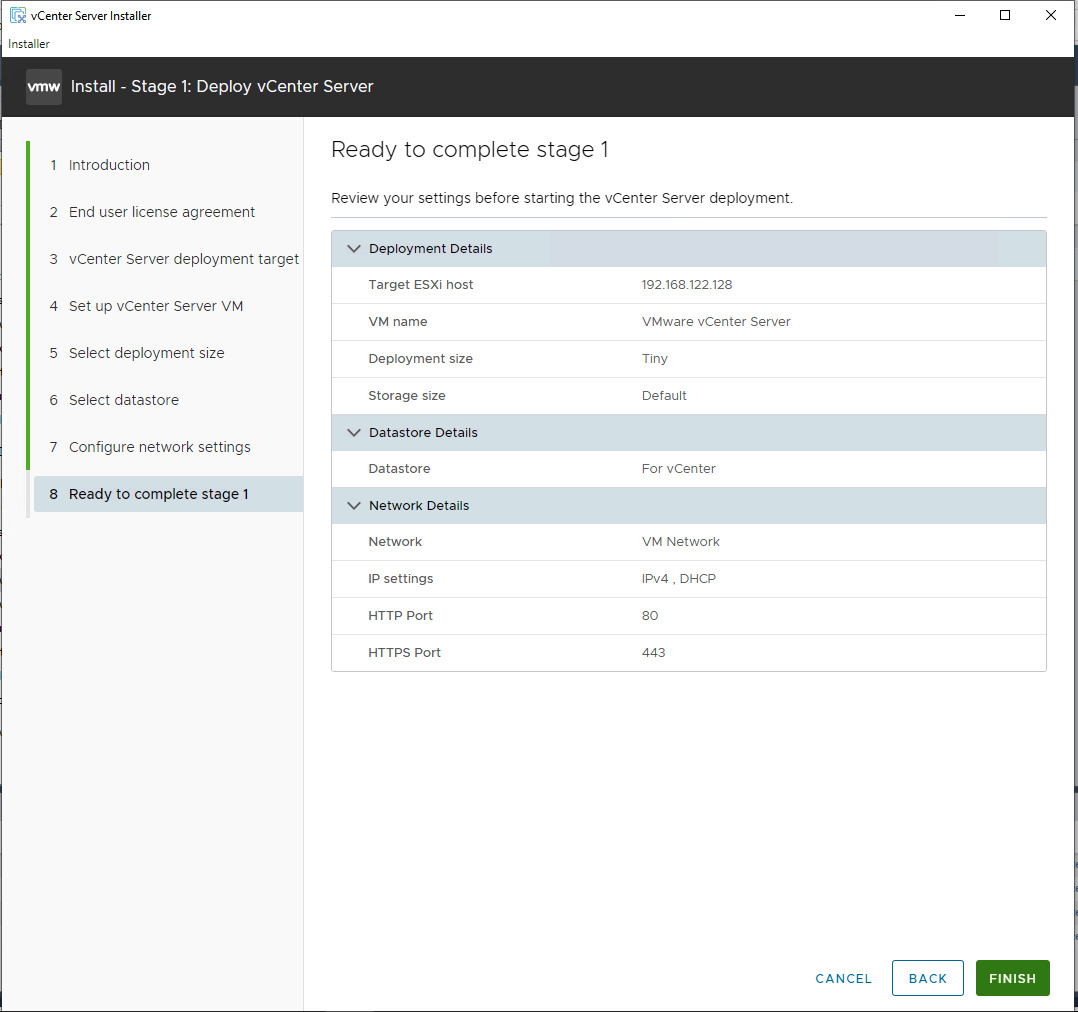Click the HTTP Port label
This screenshot has height=1012, width=1078.
point(400,616)
